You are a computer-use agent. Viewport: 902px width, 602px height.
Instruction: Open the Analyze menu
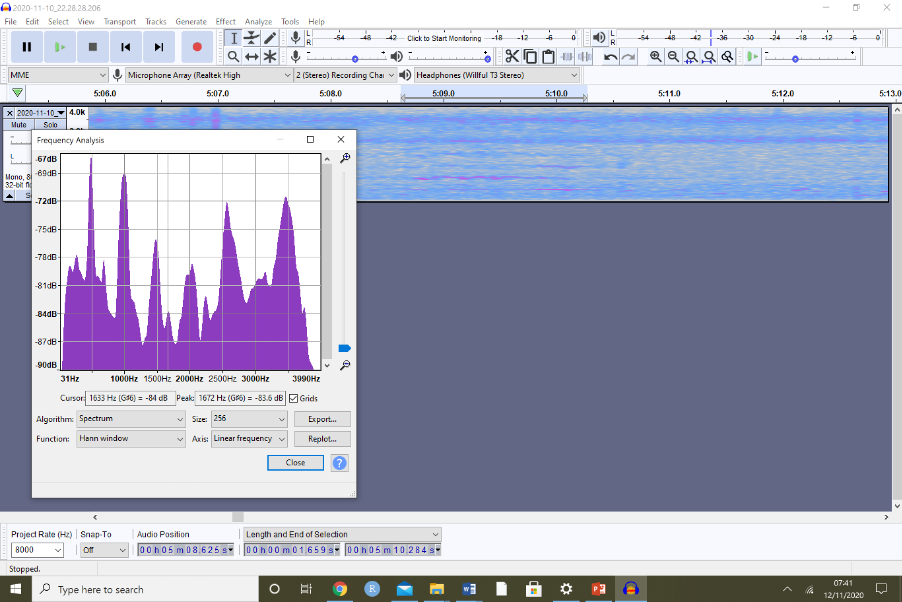click(258, 21)
